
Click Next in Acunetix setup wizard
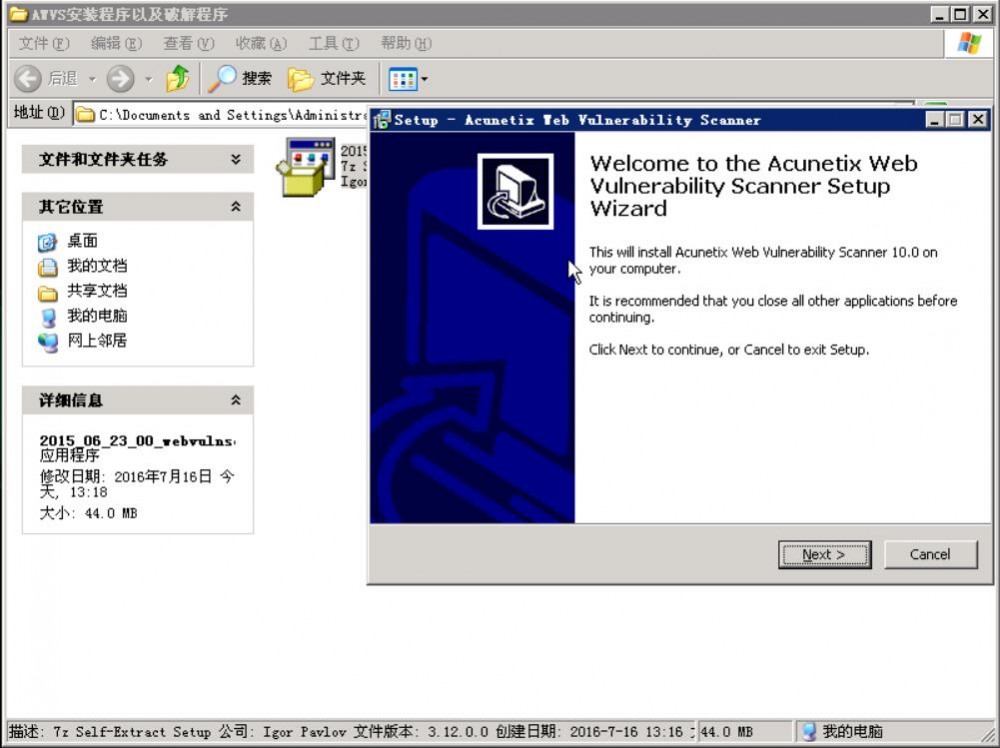point(824,555)
